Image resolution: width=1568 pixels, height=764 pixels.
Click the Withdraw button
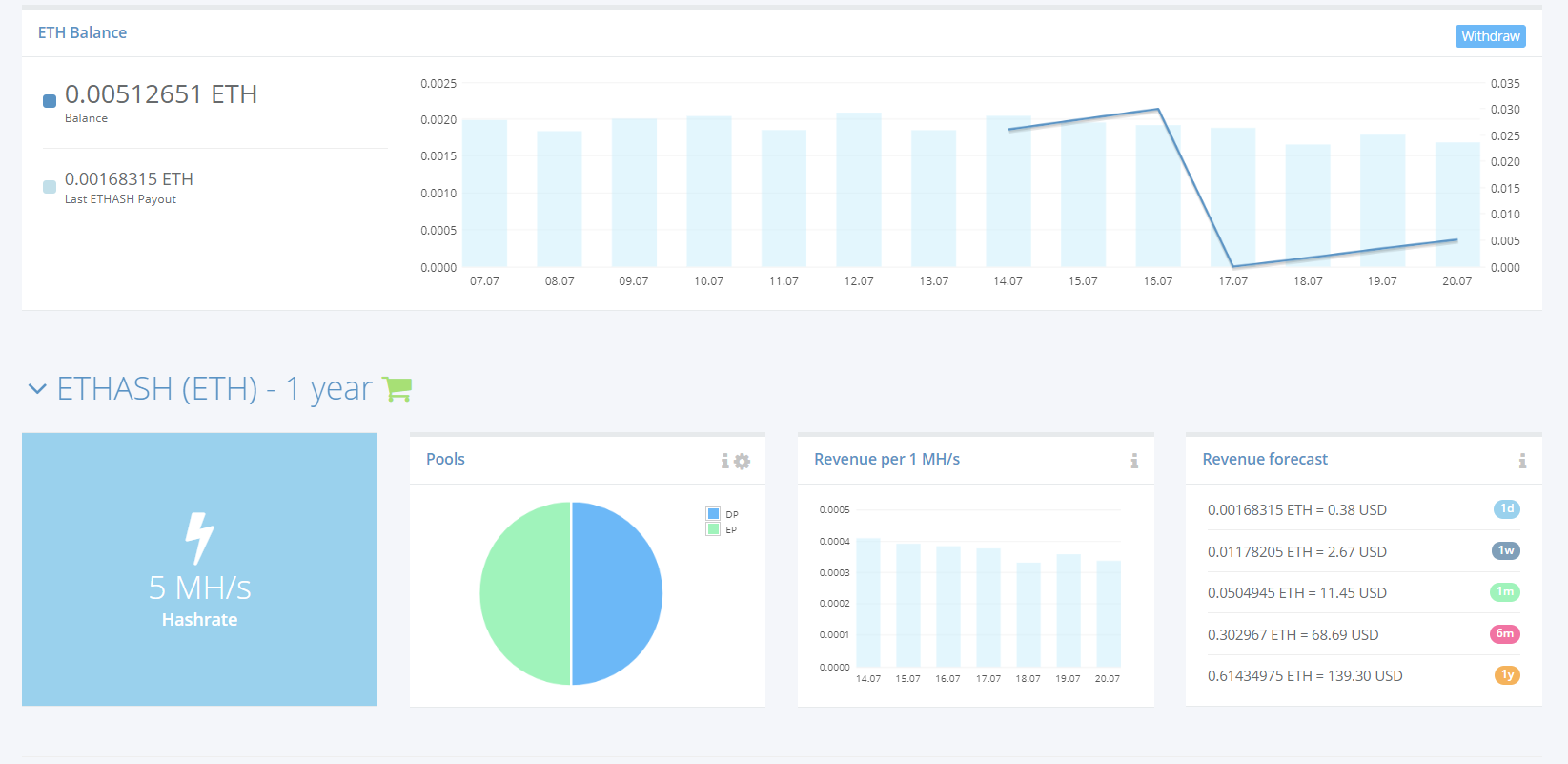(x=1491, y=36)
